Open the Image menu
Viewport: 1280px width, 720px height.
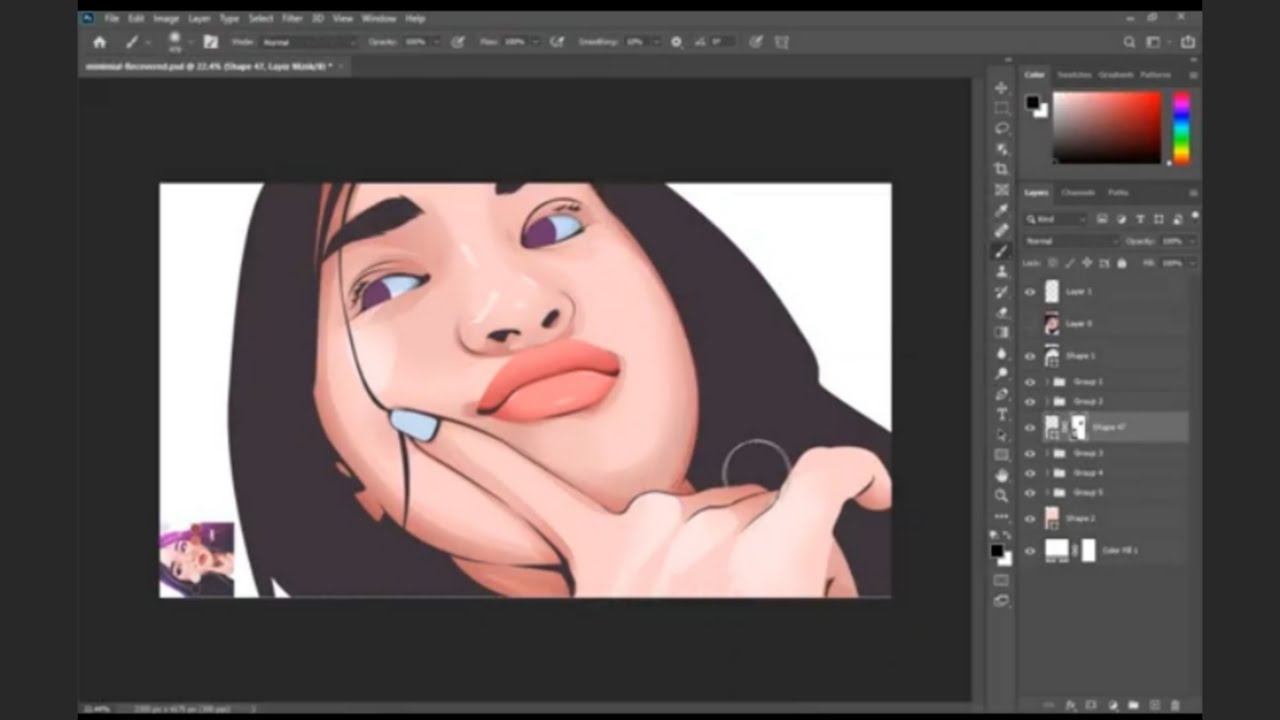[166, 18]
